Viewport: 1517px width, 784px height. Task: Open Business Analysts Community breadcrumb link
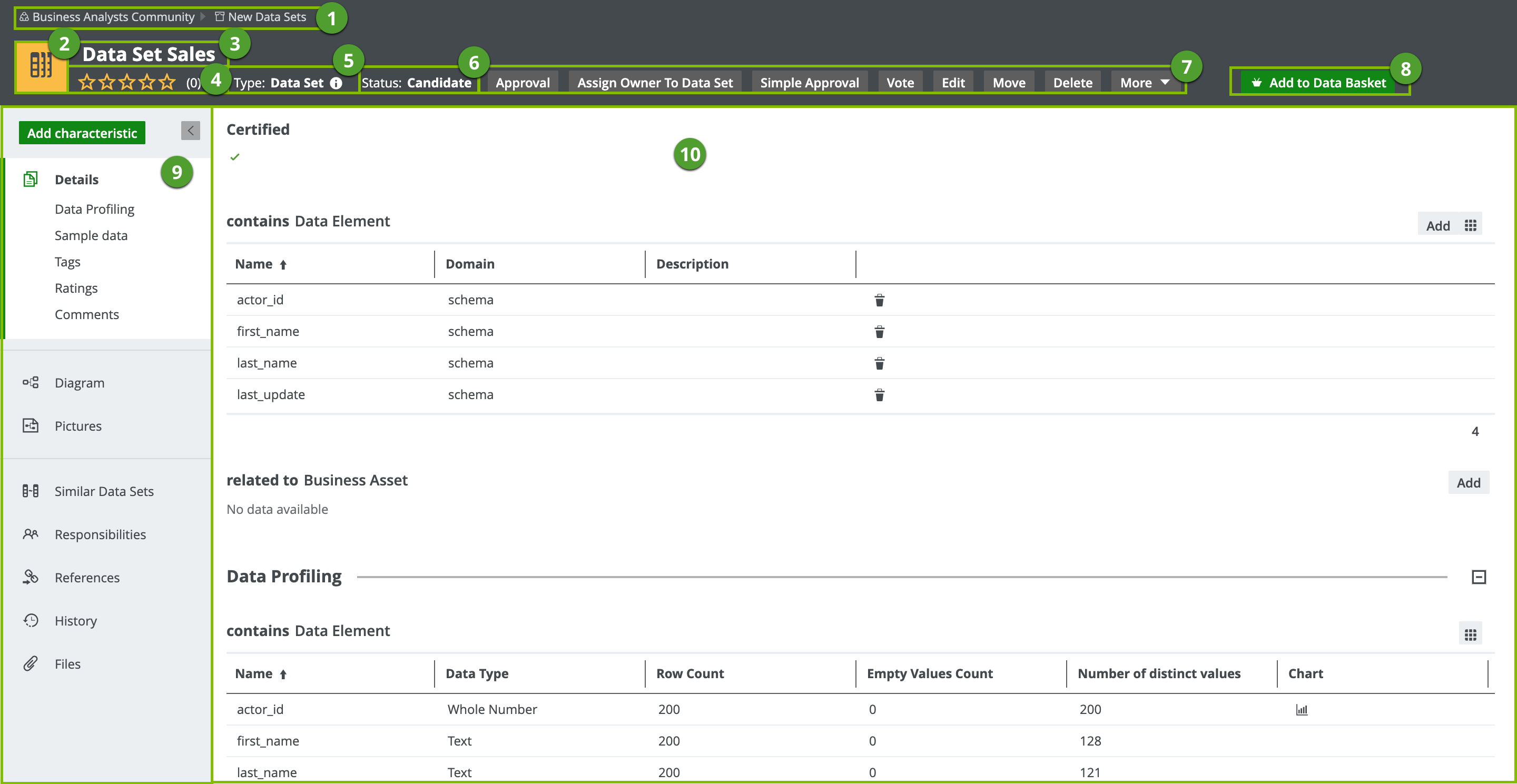tap(113, 16)
